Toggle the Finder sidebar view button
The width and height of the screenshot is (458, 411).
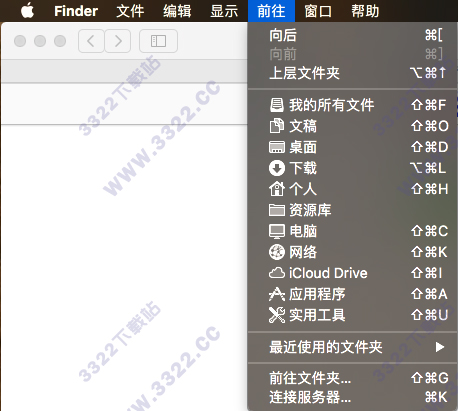click(x=158, y=41)
